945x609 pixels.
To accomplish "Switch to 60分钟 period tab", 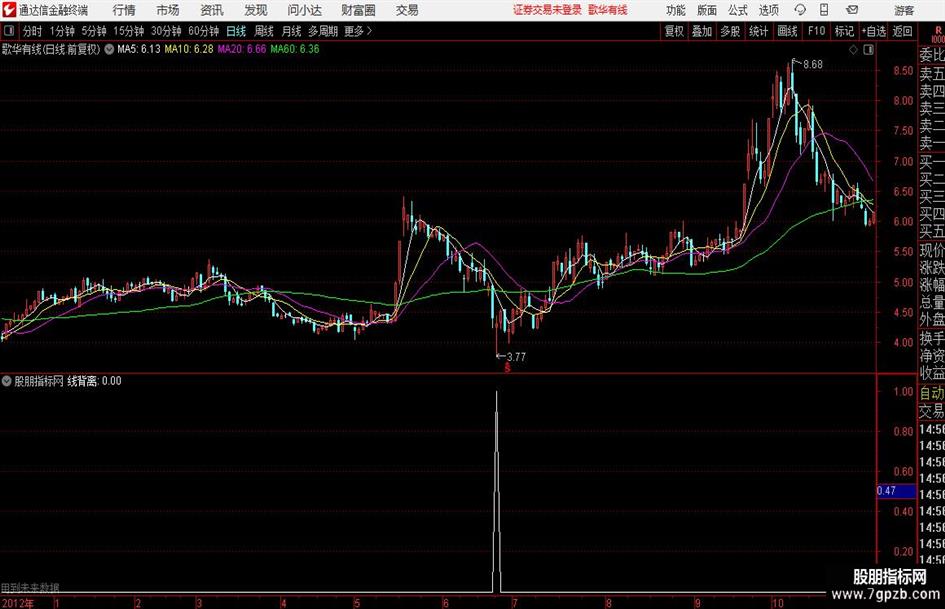I will coord(204,31).
